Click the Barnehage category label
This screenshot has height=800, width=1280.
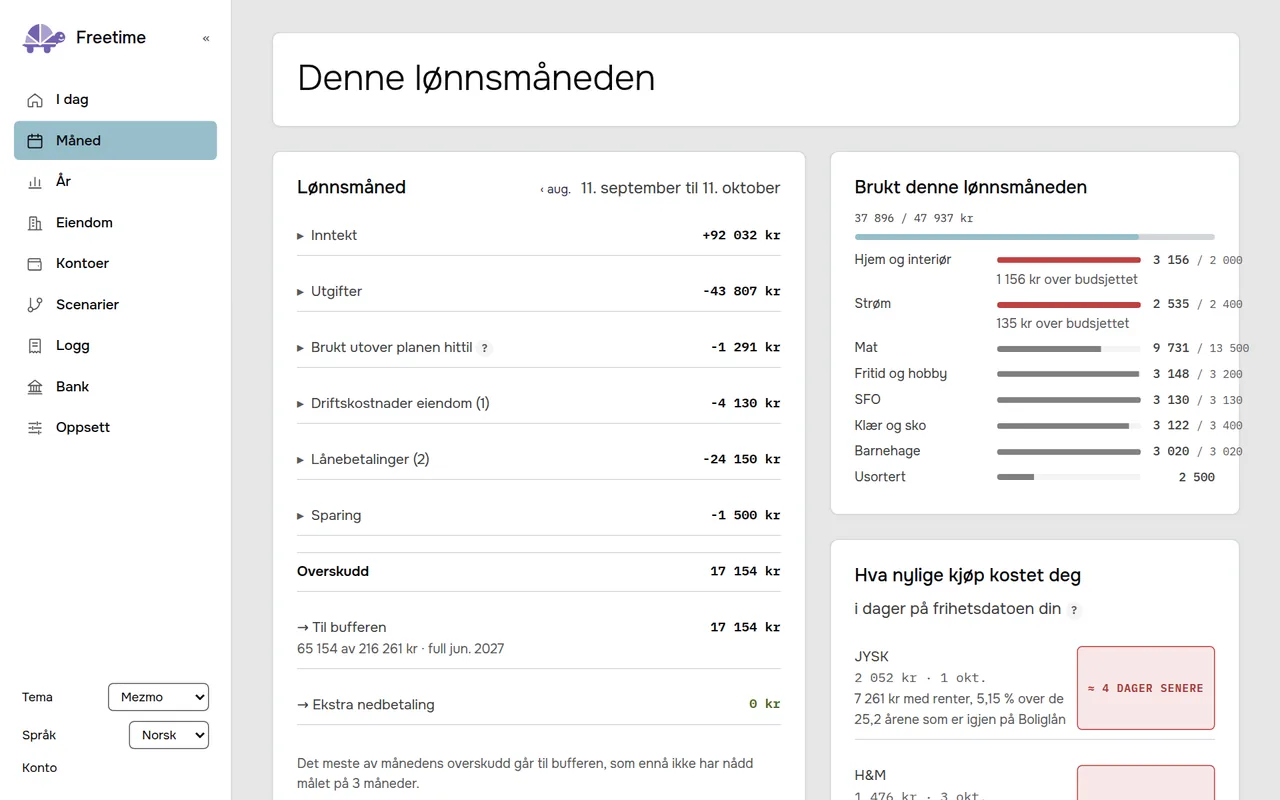point(888,451)
